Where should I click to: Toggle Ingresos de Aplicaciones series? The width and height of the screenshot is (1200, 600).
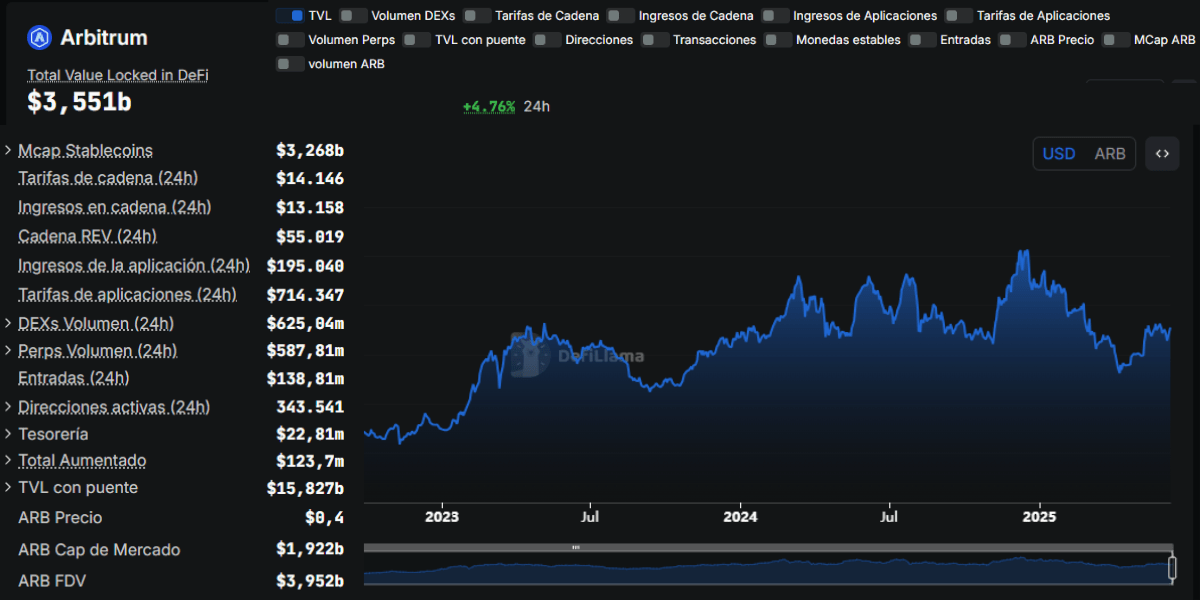[x=775, y=16]
